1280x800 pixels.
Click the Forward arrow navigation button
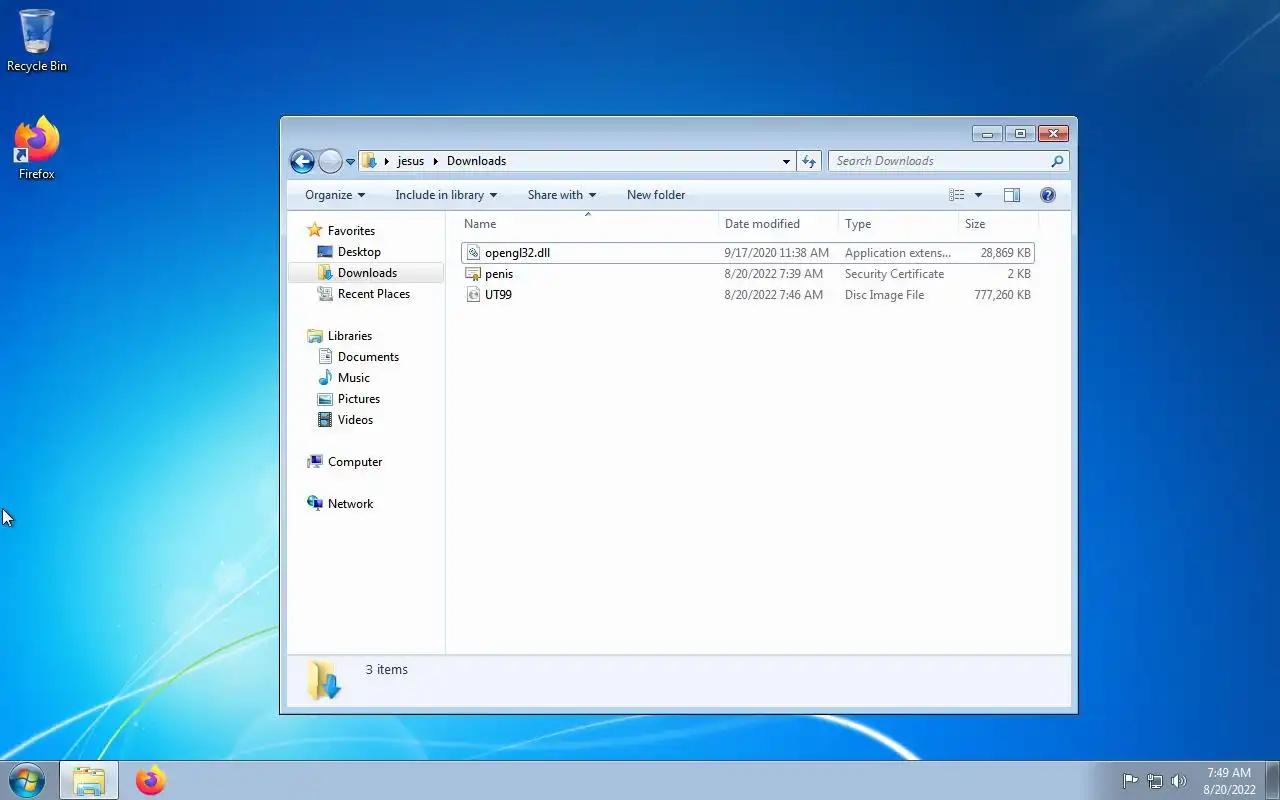(330, 161)
